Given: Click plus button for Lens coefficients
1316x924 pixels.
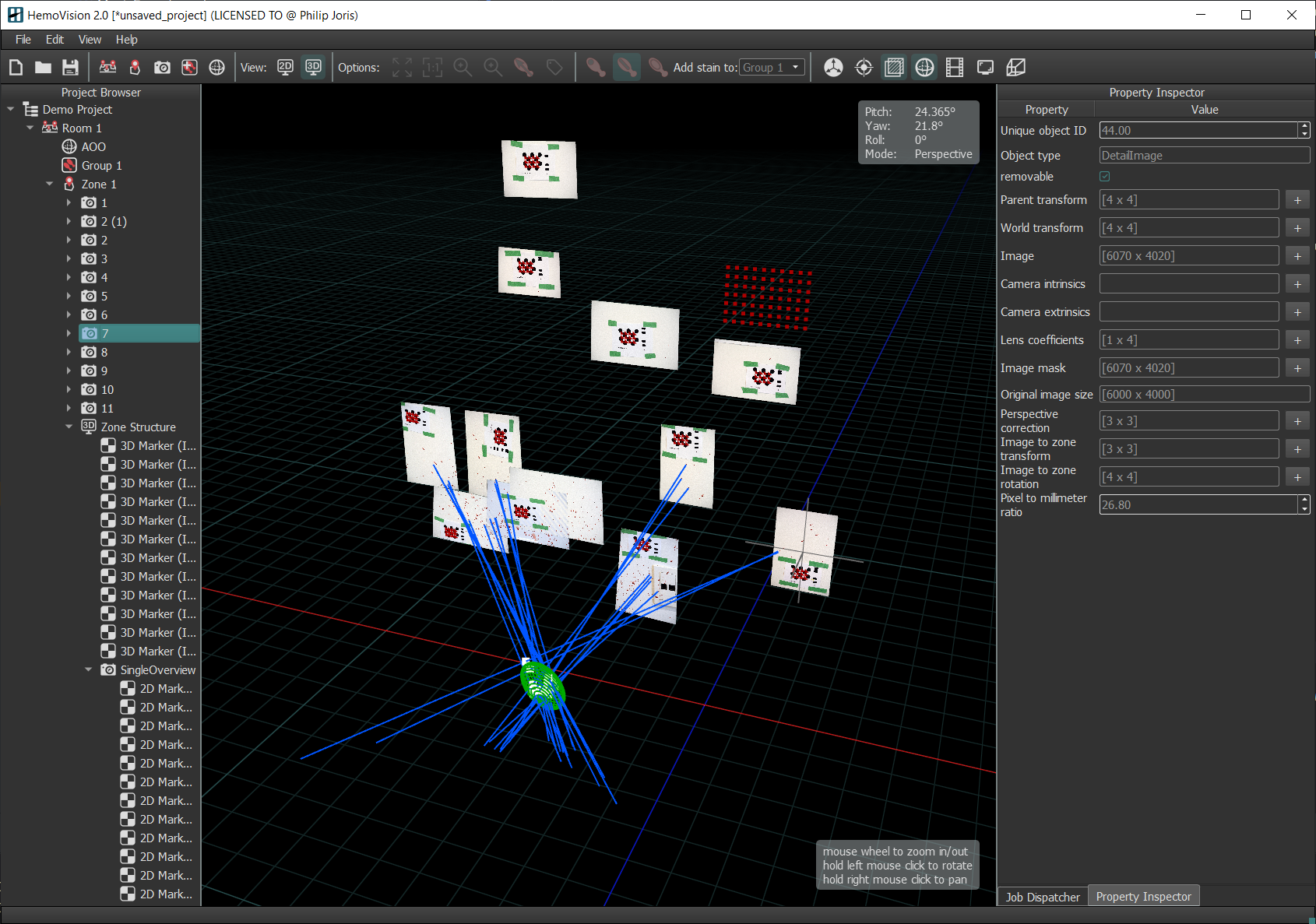Looking at the screenshot, I should pos(1297,340).
